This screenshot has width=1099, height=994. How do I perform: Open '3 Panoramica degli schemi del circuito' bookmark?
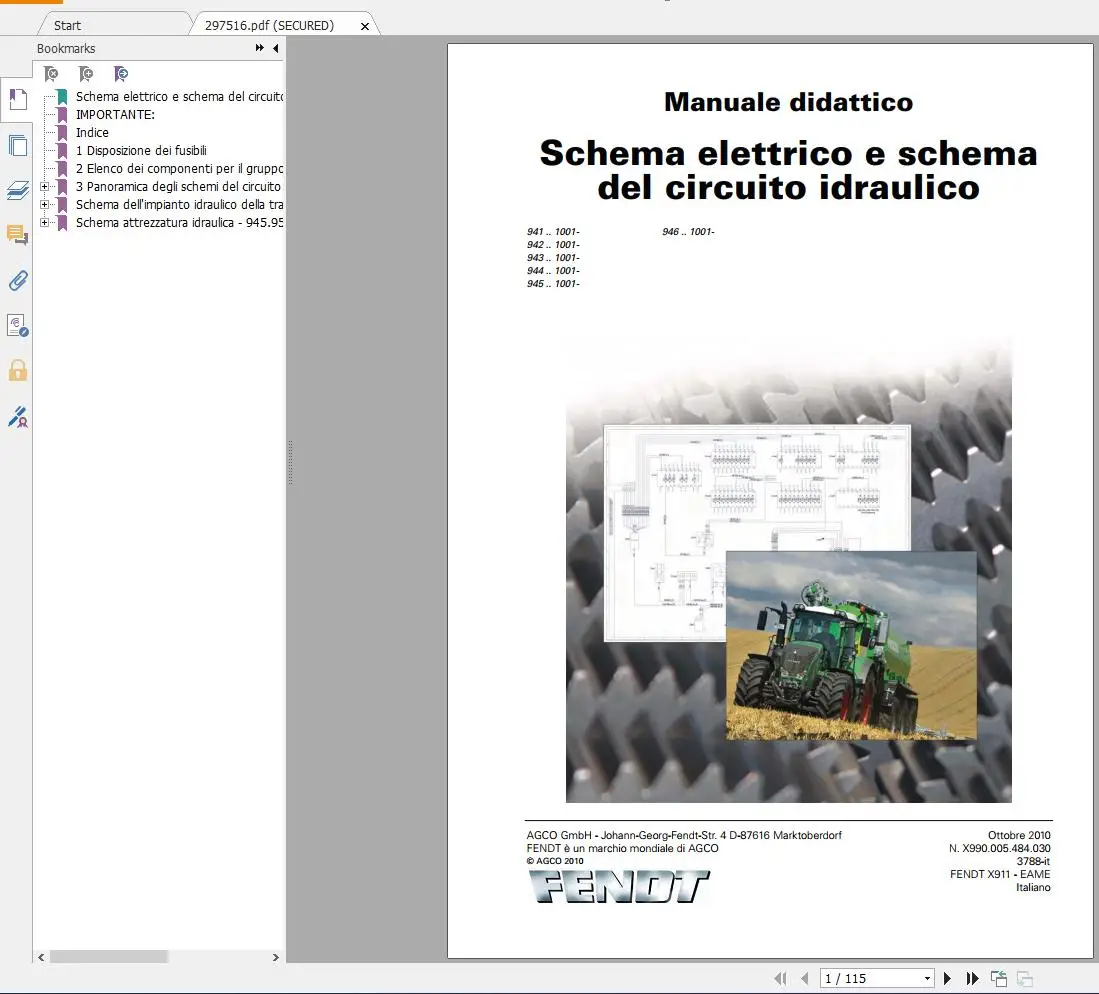pos(178,186)
